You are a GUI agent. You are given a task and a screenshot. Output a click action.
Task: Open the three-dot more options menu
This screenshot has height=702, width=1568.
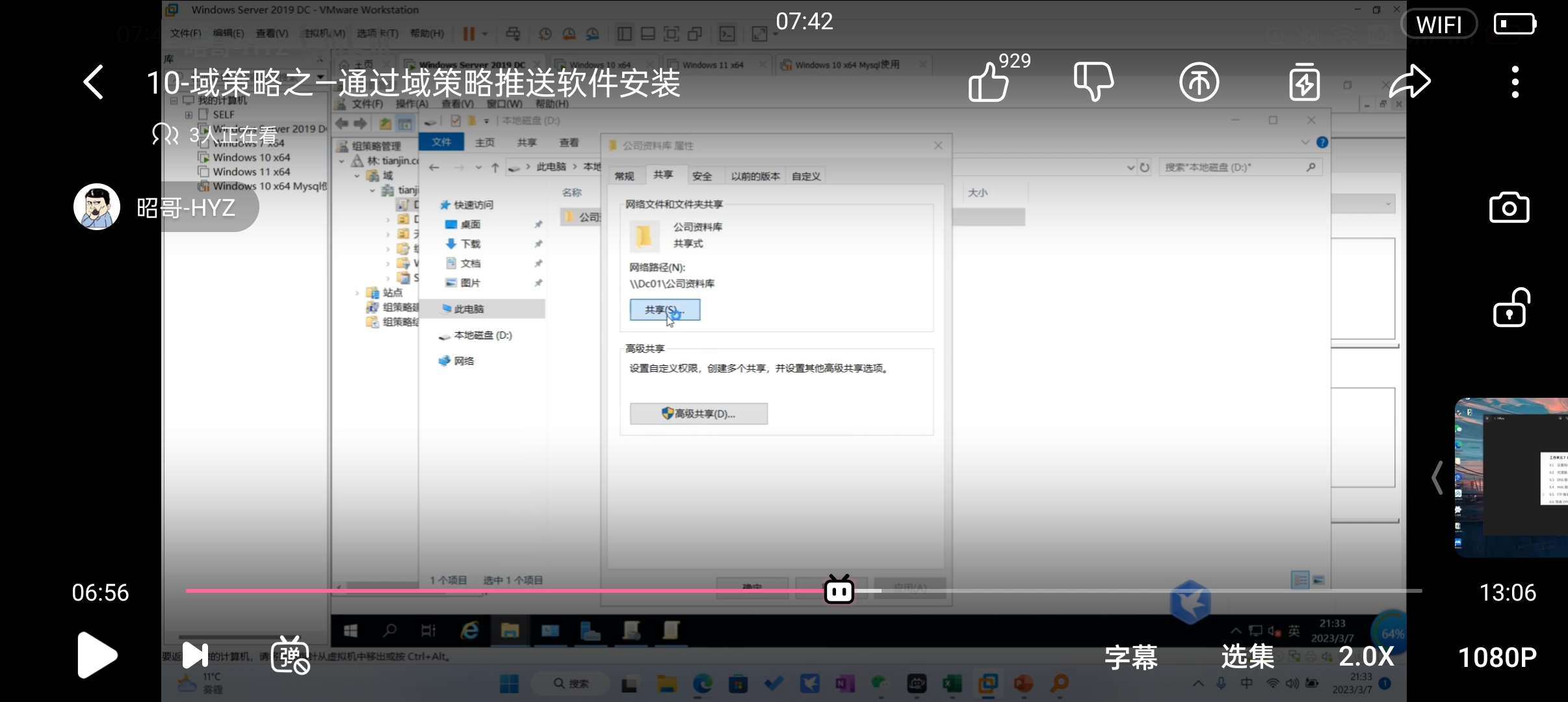1515,83
